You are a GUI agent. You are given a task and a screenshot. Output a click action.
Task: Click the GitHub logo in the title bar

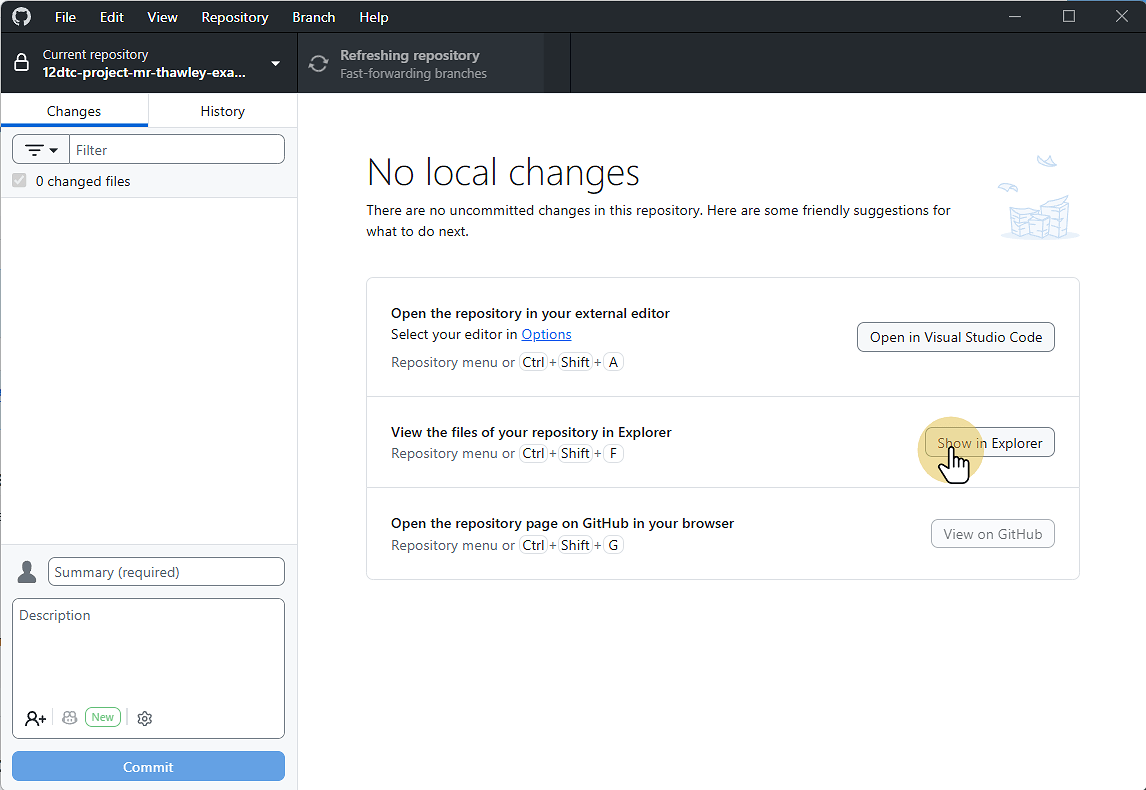(21, 16)
